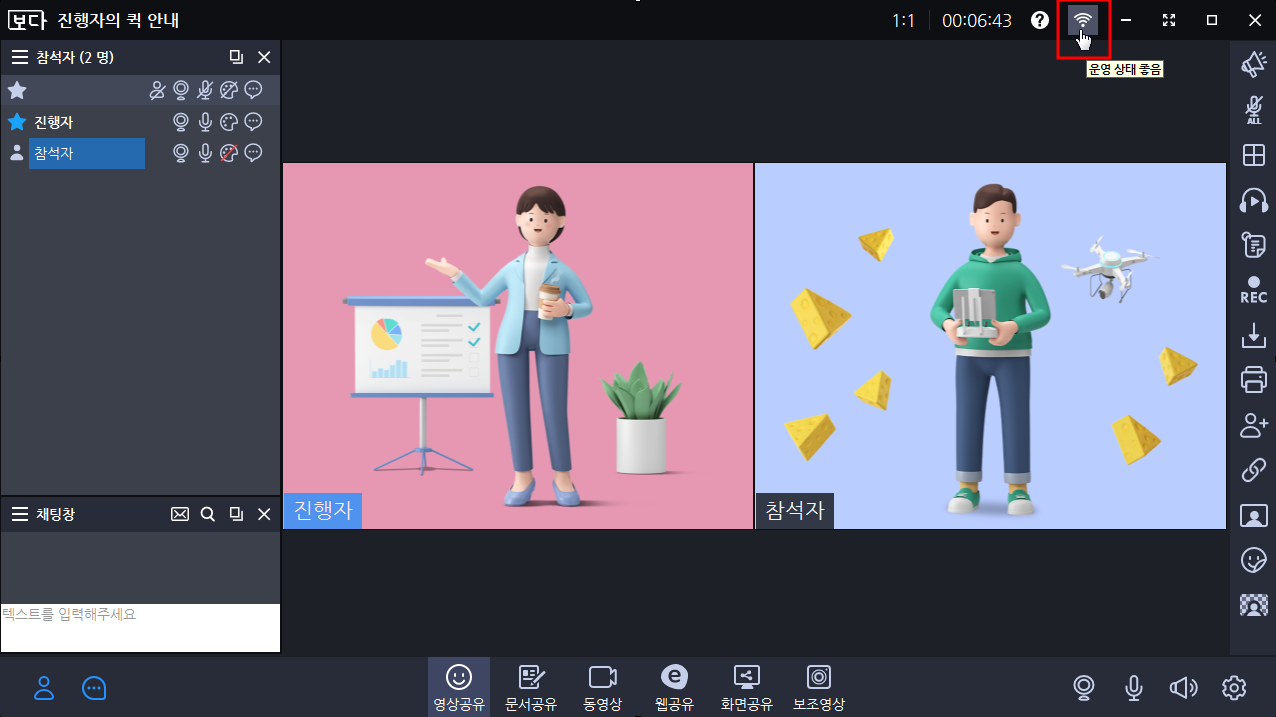Click the 보다 app logo
The width and height of the screenshot is (1276, 717).
pos(27,20)
